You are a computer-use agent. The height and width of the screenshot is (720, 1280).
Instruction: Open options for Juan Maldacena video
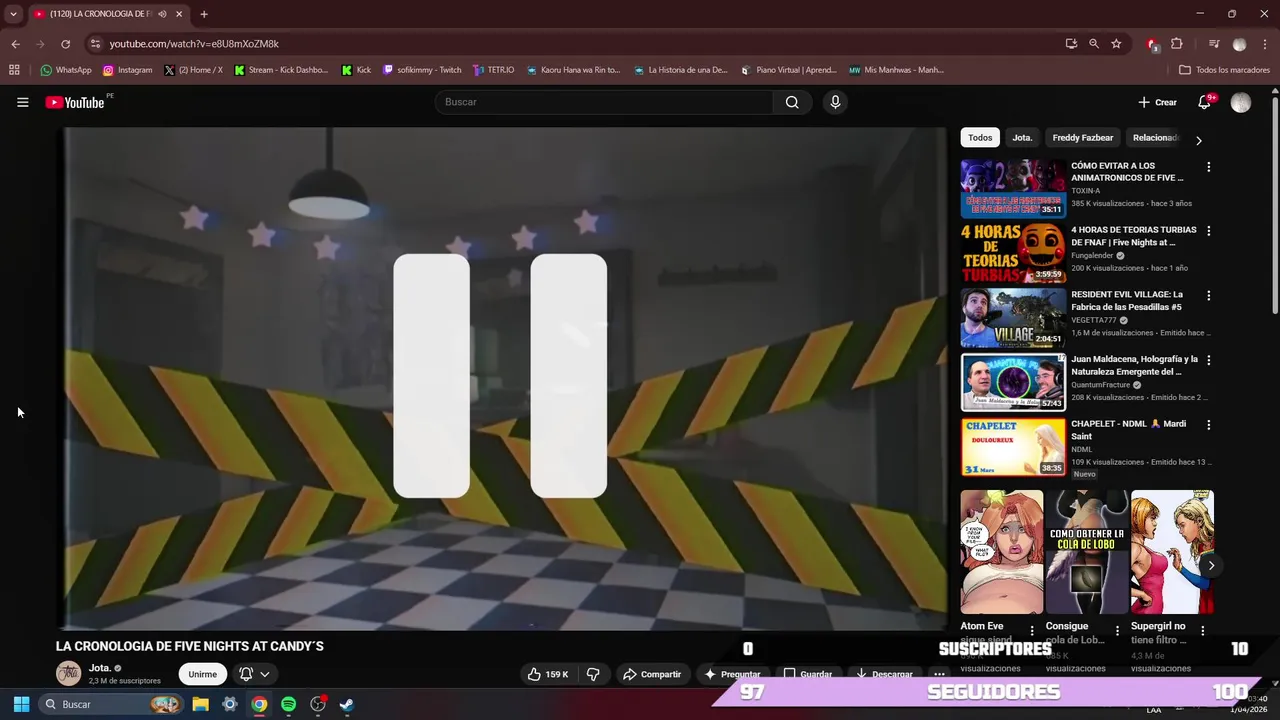pyautogui.click(x=1208, y=360)
